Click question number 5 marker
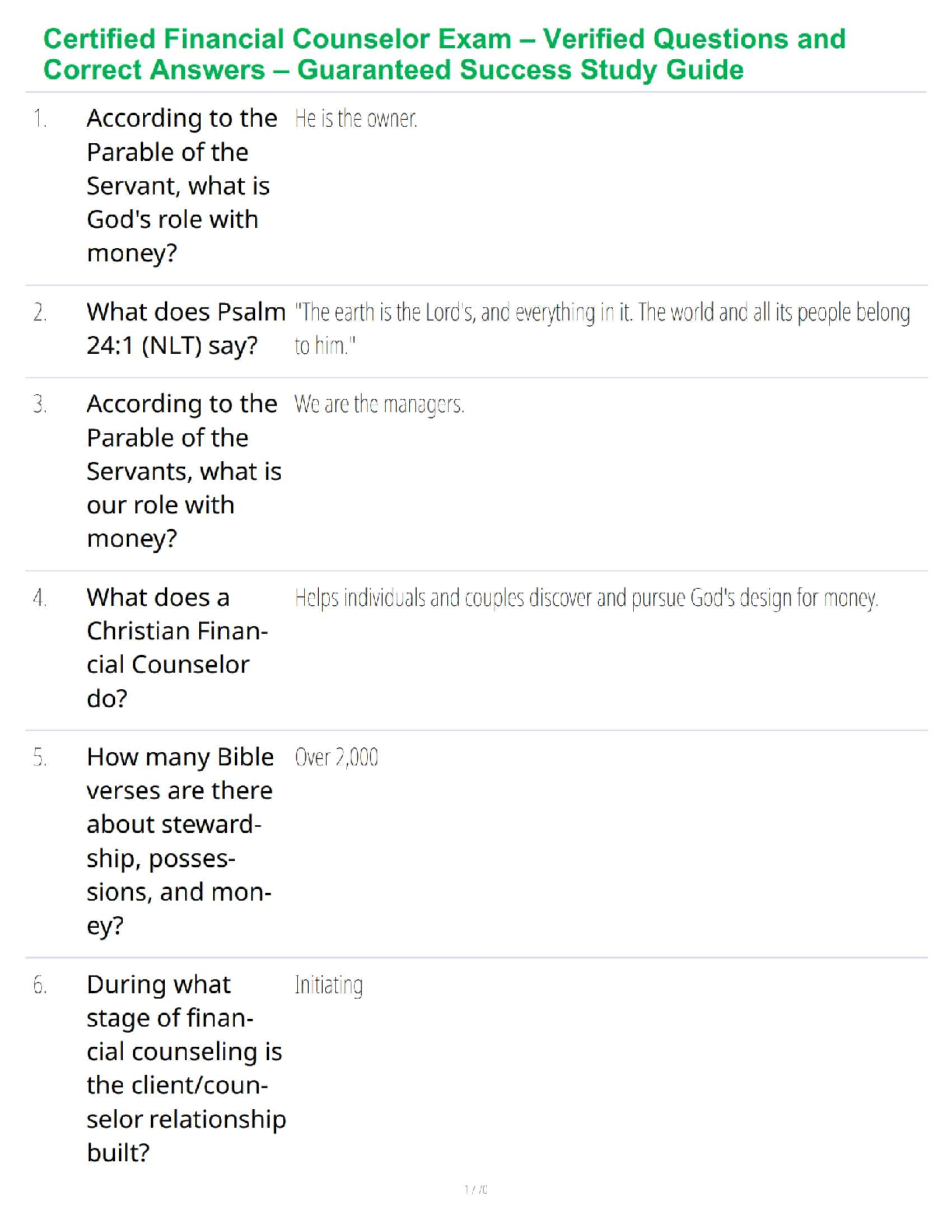 pyautogui.click(x=40, y=758)
